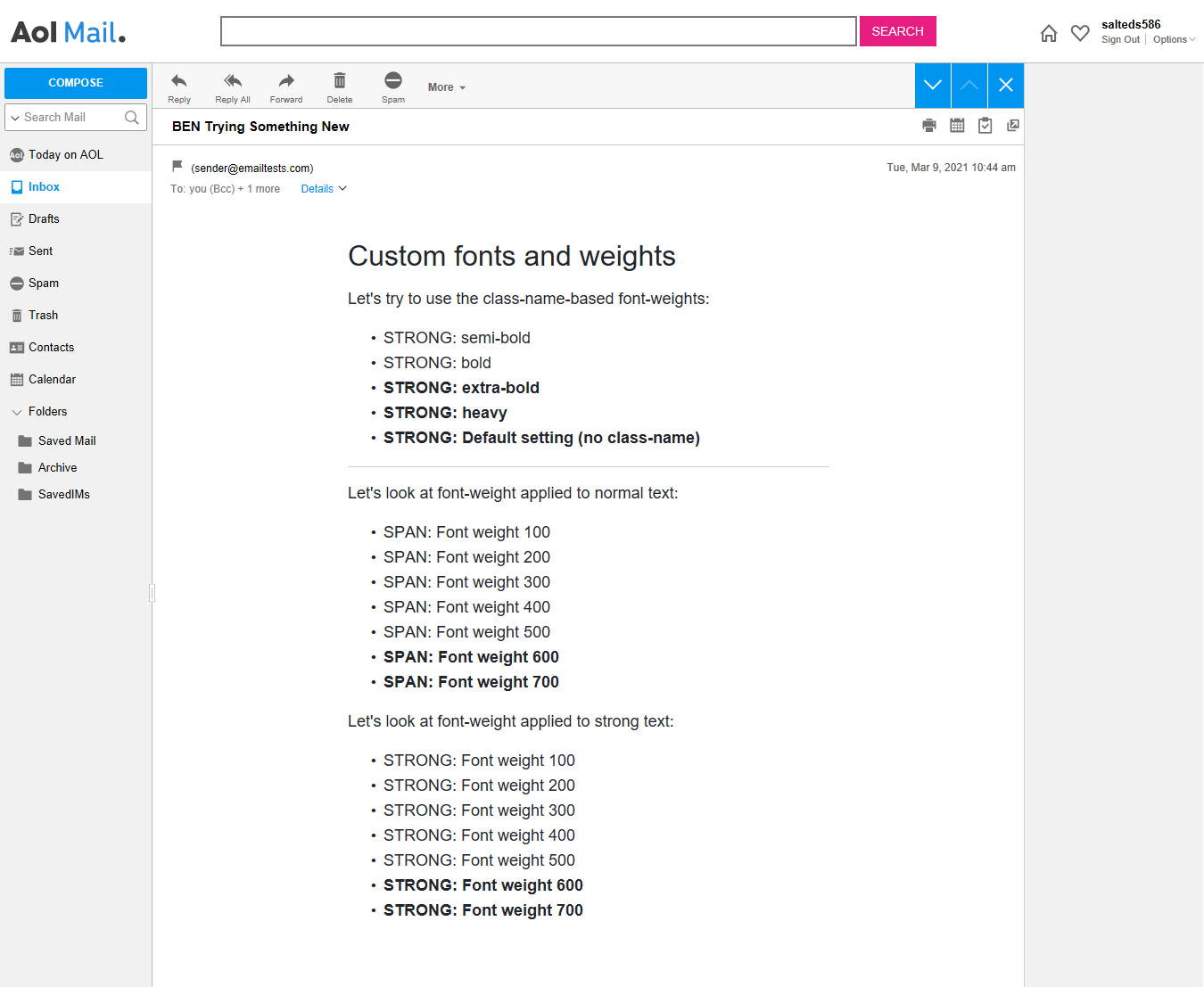Go to the Inbox folder
Image resolution: width=1204 pixels, height=987 pixels.
[44, 187]
